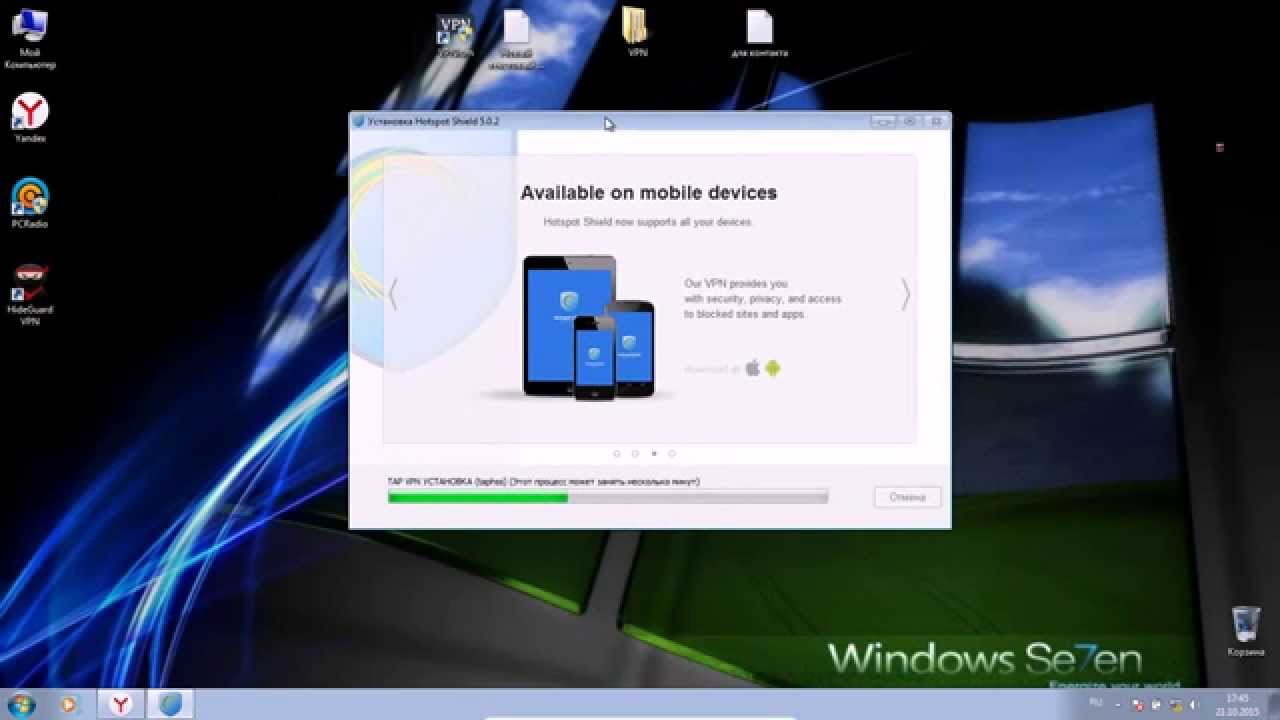Close the Hotspot Shield installer window
The height and width of the screenshot is (720, 1280).
(x=936, y=121)
